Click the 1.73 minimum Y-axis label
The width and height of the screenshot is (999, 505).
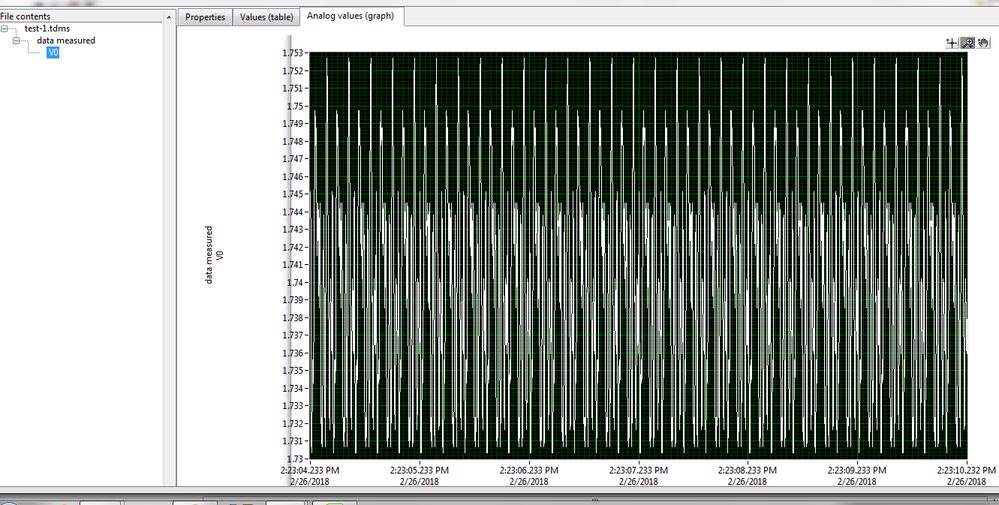click(296, 459)
